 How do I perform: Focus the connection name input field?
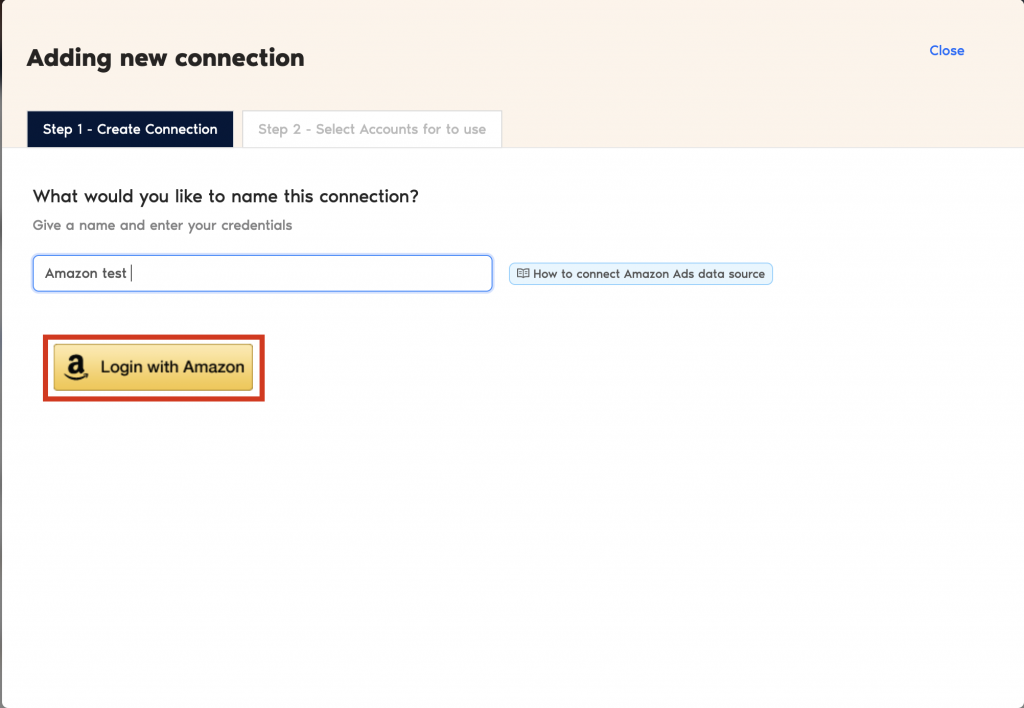262,273
